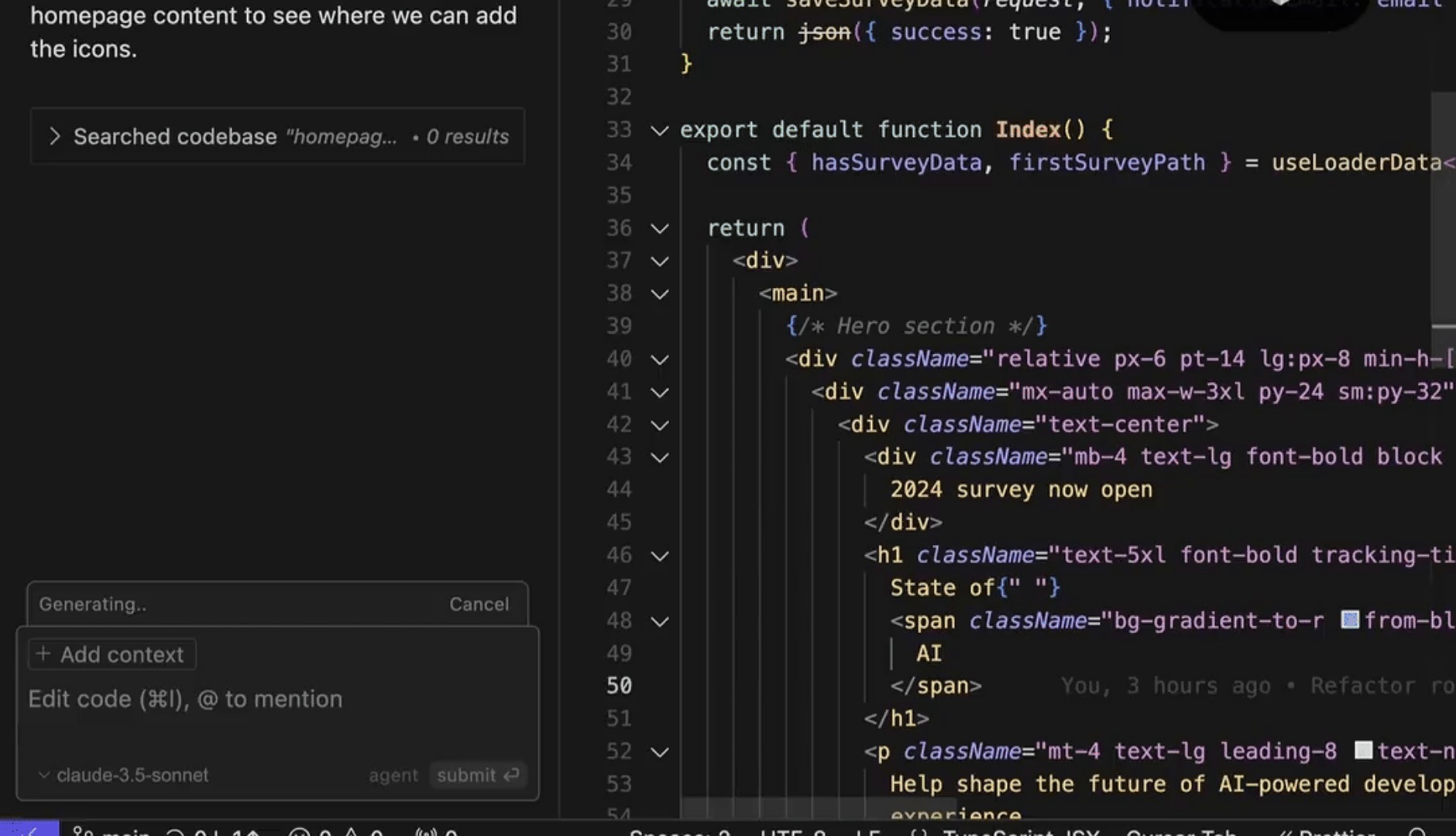The image size is (1456, 836).
Task: Fold the return block at line 36
Action: (x=659, y=228)
